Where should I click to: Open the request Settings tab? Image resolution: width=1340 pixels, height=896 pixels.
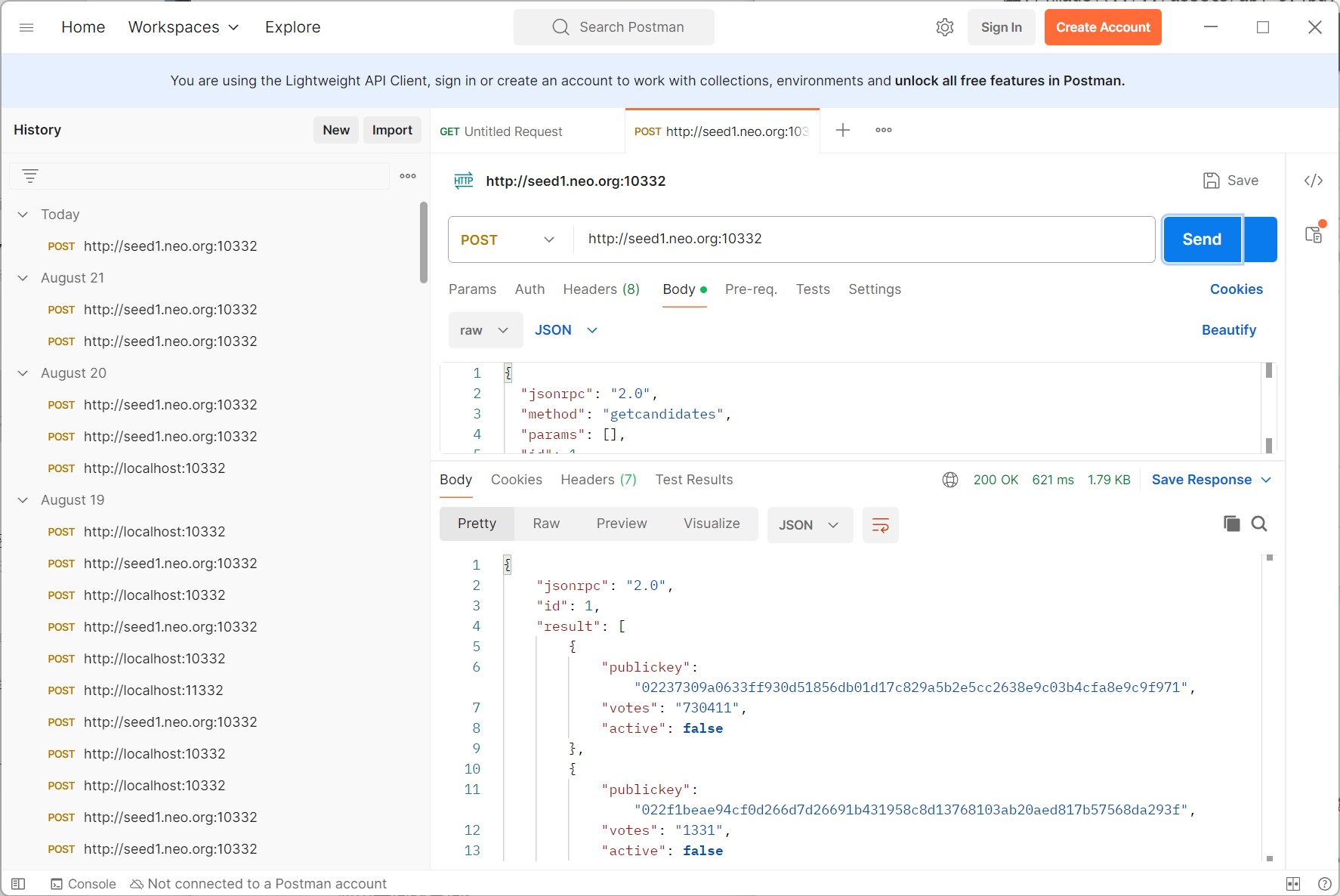point(875,289)
